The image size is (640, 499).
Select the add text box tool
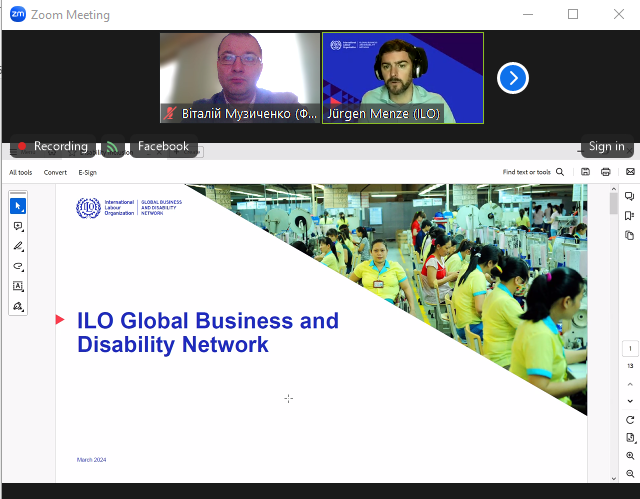click(x=18, y=286)
